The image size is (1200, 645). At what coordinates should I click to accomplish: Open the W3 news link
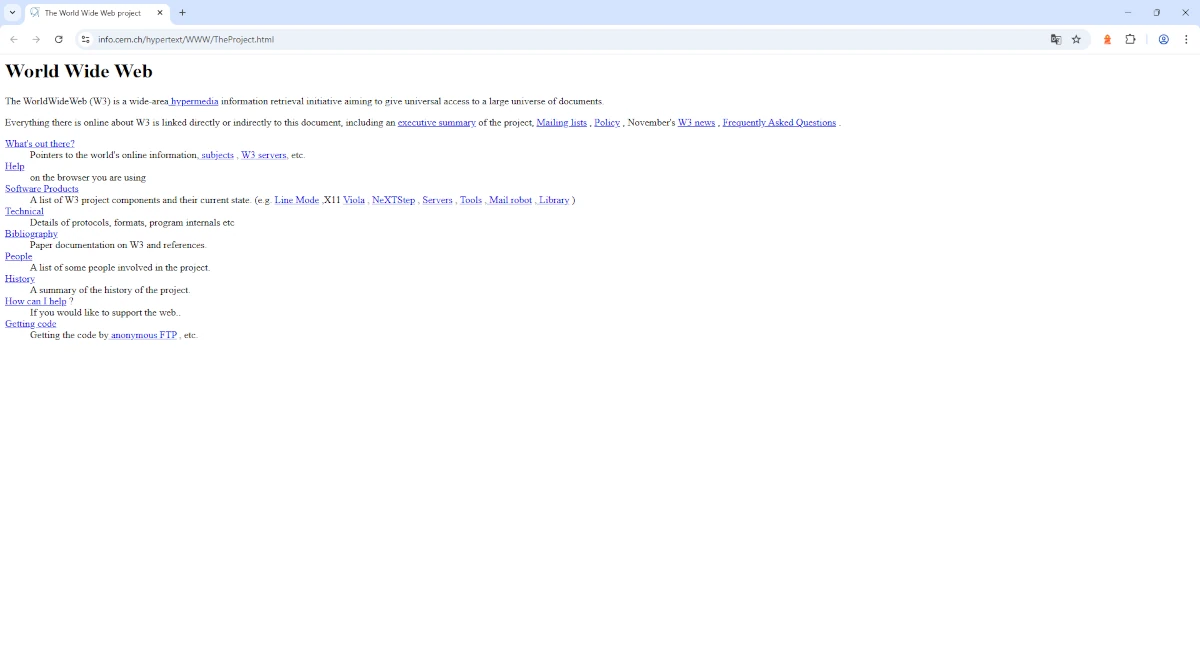click(x=696, y=122)
